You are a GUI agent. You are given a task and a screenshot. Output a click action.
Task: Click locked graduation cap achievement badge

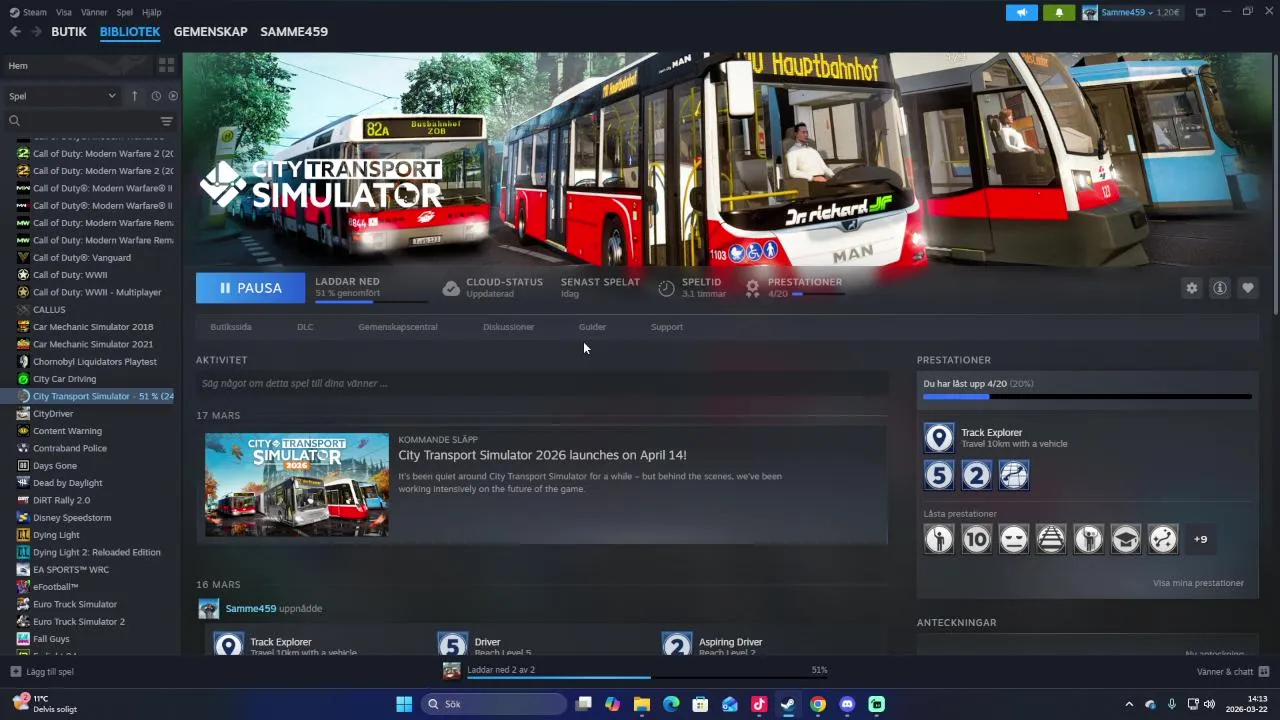(x=1126, y=539)
